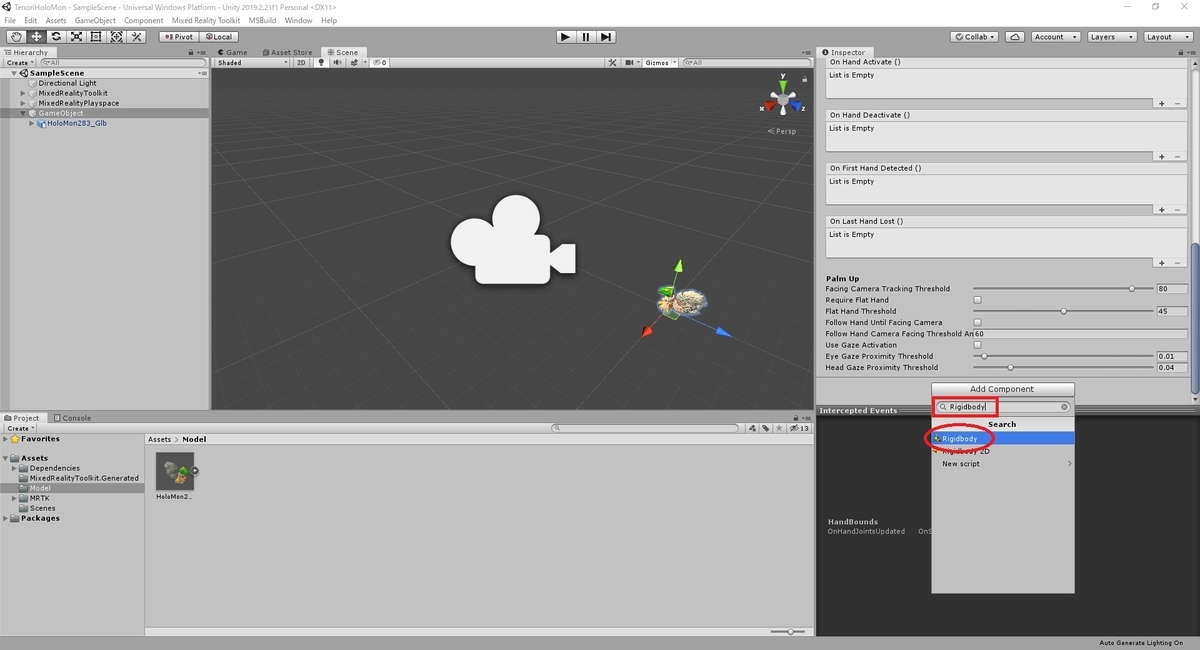The width and height of the screenshot is (1200, 650).
Task: Click the Pause button
Action: pyautogui.click(x=586, y=37)
